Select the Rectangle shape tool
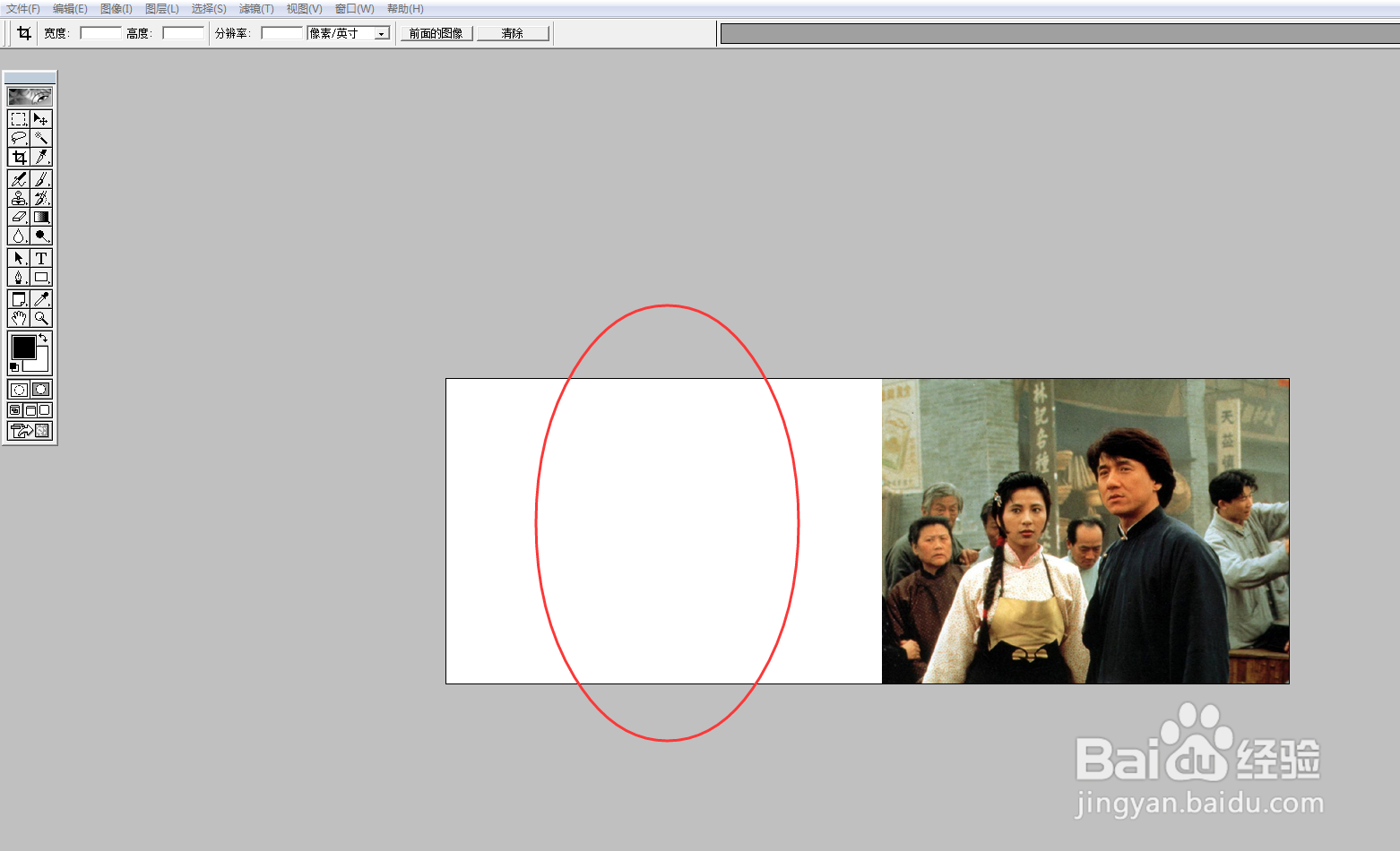 click(x=41, y=277)
